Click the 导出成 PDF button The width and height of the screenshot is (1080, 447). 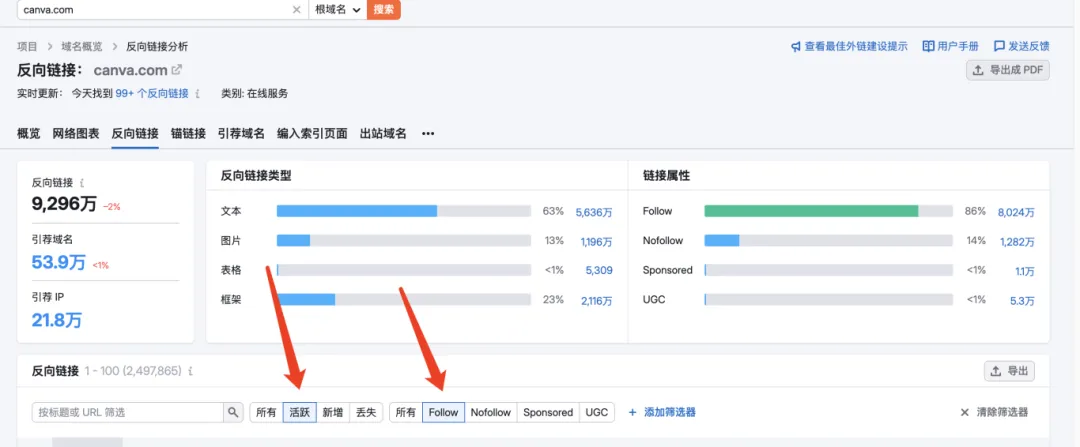[x=1008, y=70]
